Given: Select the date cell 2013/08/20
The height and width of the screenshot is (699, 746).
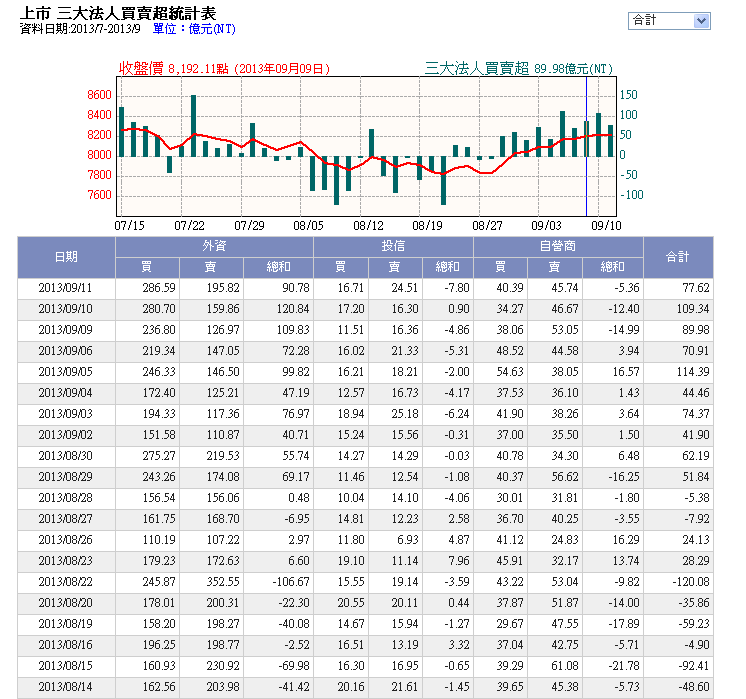Looking at the screenshot, I should [x=66, y=603].
